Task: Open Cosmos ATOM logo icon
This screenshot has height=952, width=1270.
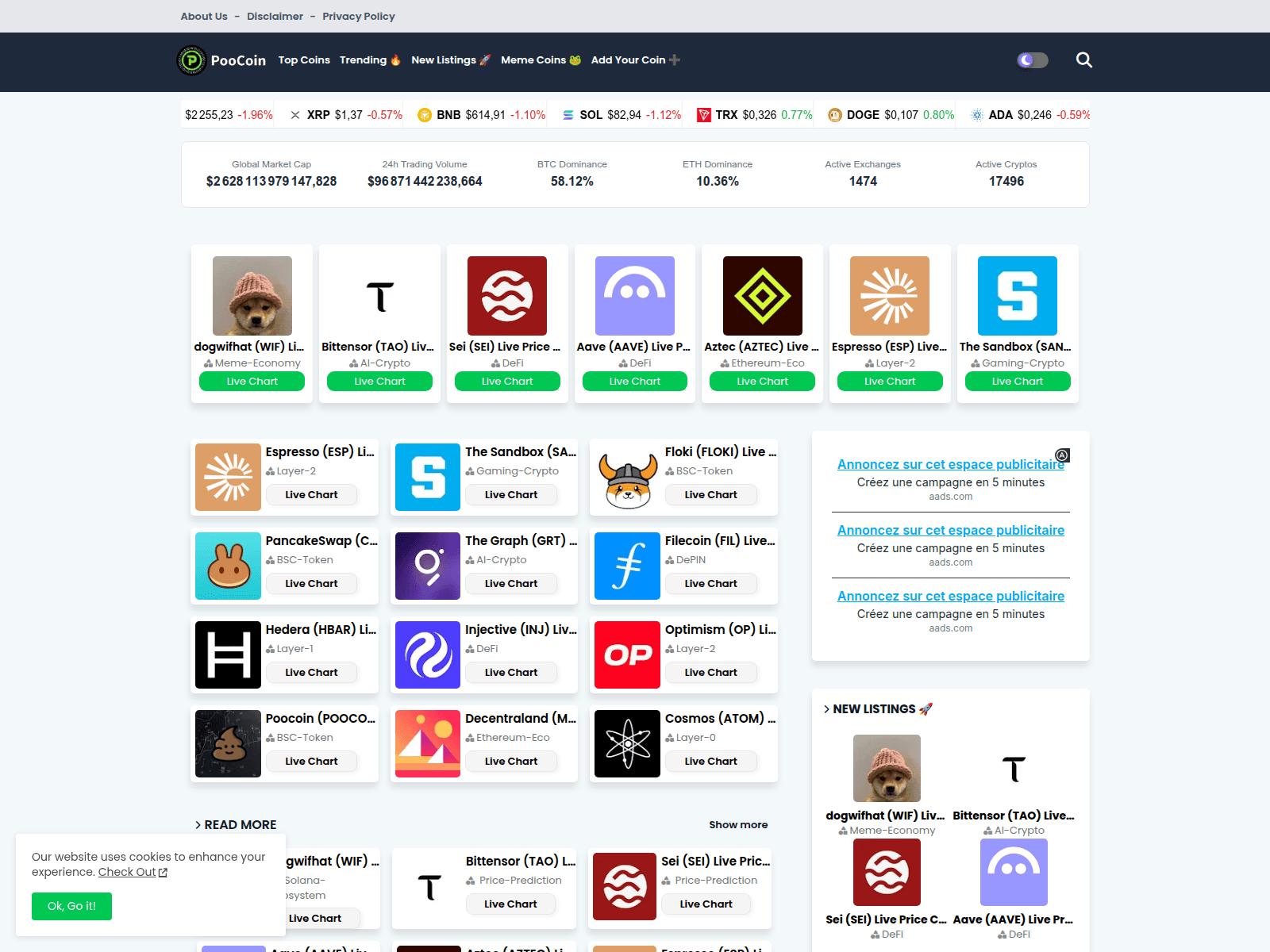Action: click(x=628, y=743)
